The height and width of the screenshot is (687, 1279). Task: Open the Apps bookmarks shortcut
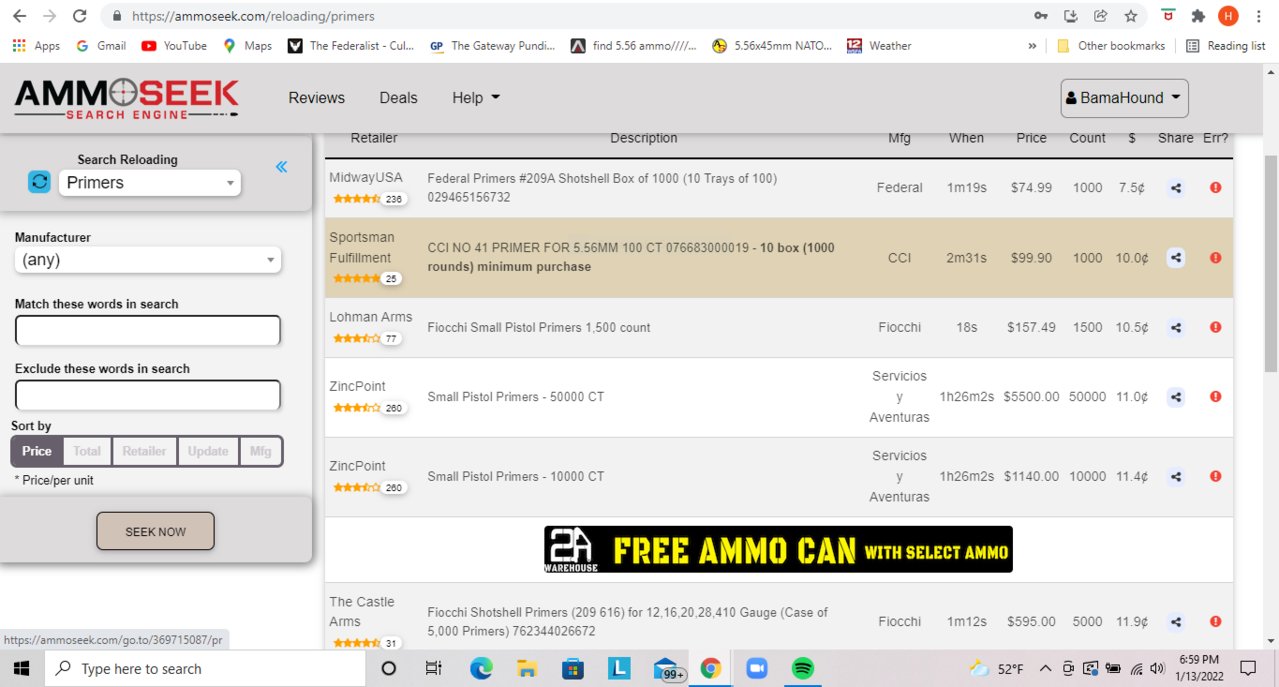36,46
